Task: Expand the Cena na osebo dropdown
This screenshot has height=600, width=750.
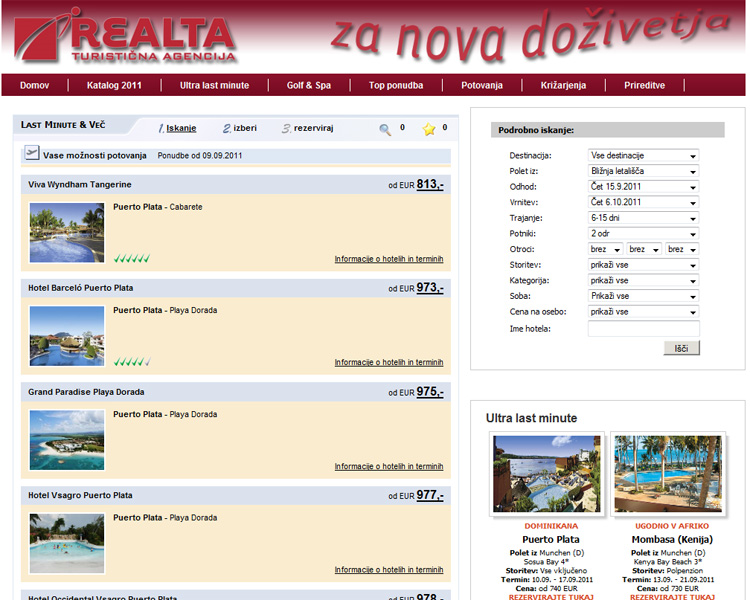Action: 643,311
